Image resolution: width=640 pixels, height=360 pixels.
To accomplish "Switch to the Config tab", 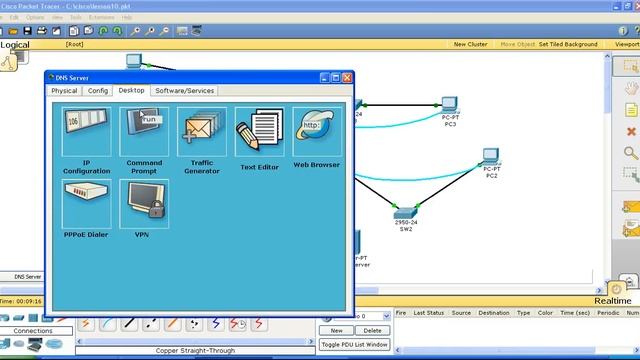I will click(98, 91).
